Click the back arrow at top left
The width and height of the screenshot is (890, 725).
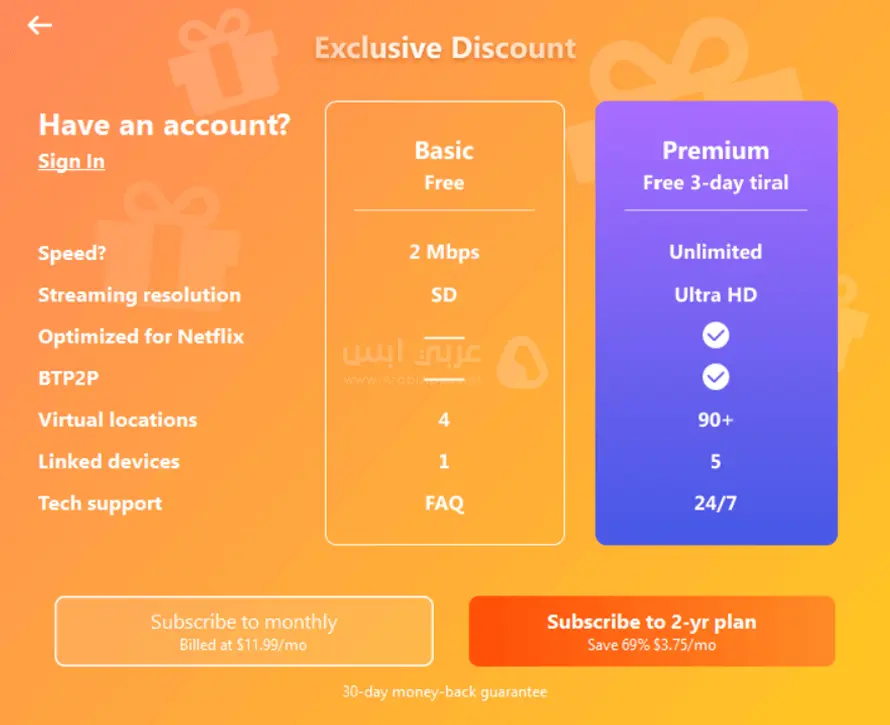(39, 25)
